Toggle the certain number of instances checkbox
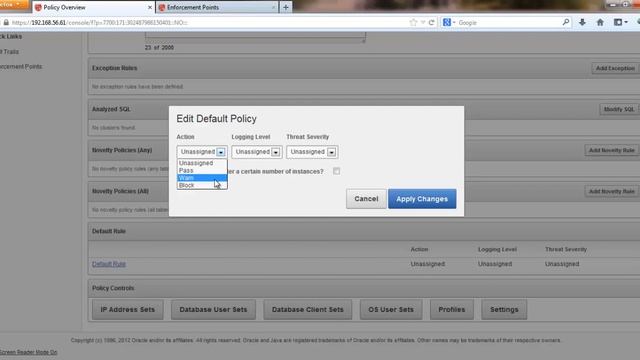 click(336, 171)
